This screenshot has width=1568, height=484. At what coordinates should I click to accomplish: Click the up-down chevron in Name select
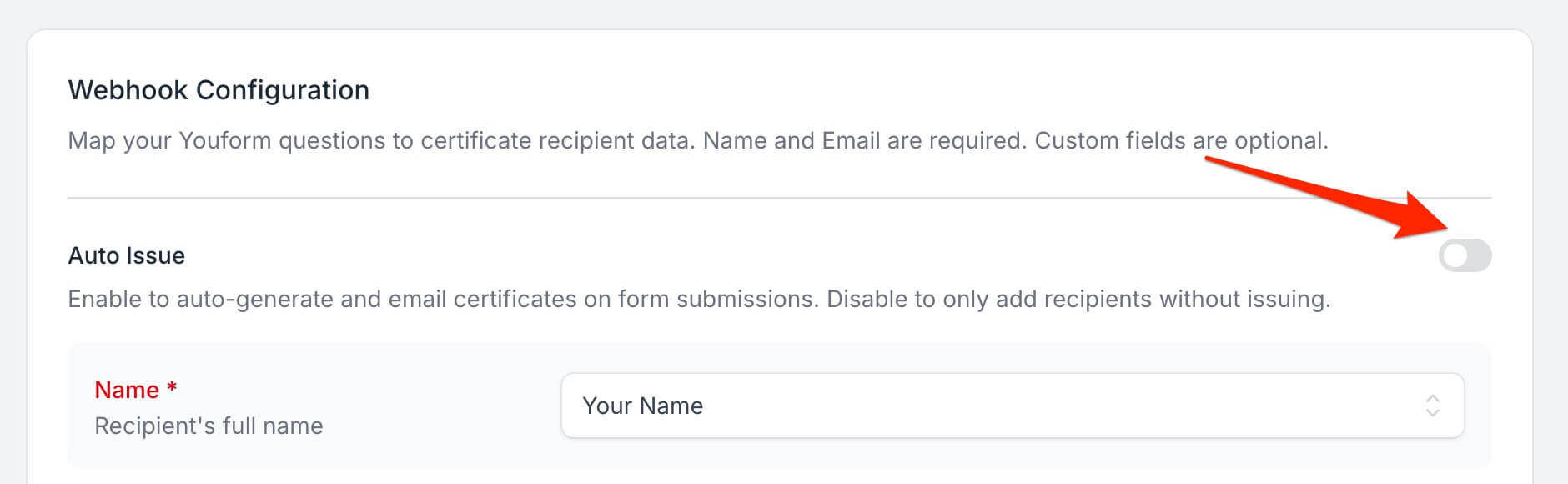click(x=1432, y=406)
